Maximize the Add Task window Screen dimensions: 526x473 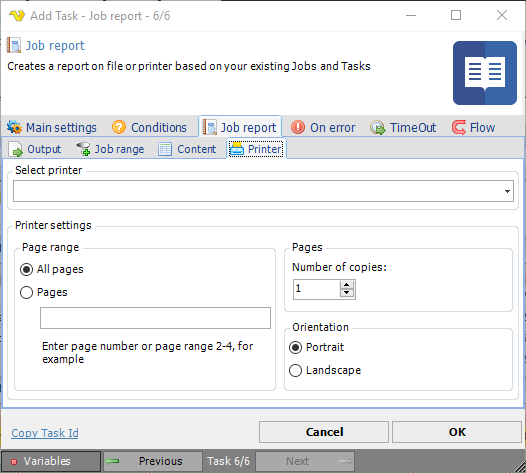pyautogui.click(x=456, y=15)
